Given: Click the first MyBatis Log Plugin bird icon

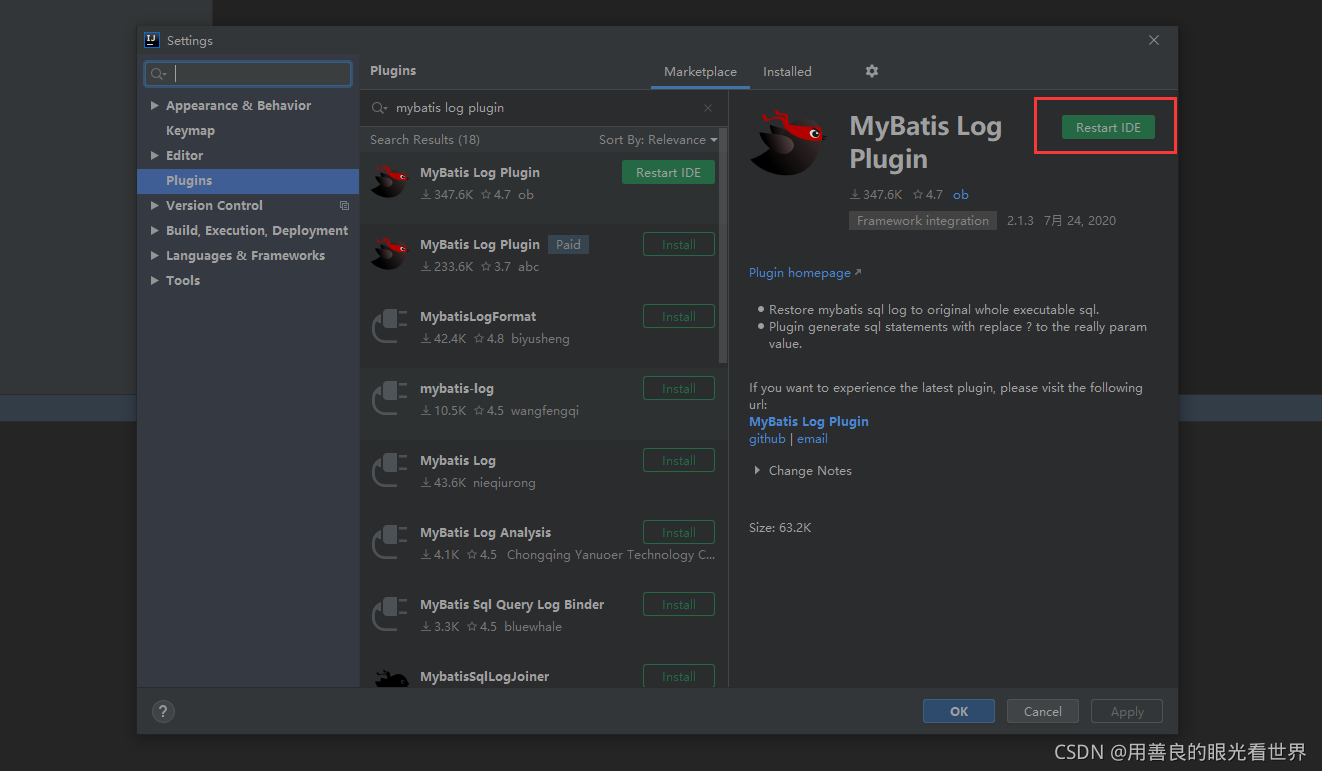Looking at the screenshot, I should tap(390, 182).
